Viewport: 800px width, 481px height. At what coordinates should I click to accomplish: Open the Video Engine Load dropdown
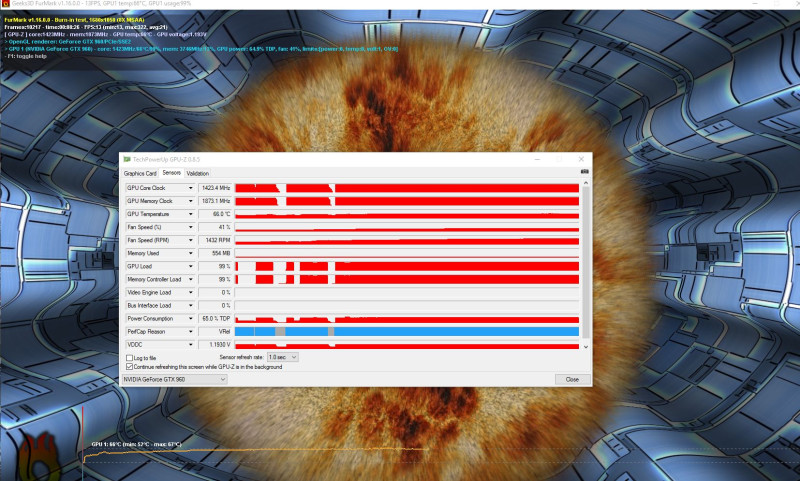[190, 293]
